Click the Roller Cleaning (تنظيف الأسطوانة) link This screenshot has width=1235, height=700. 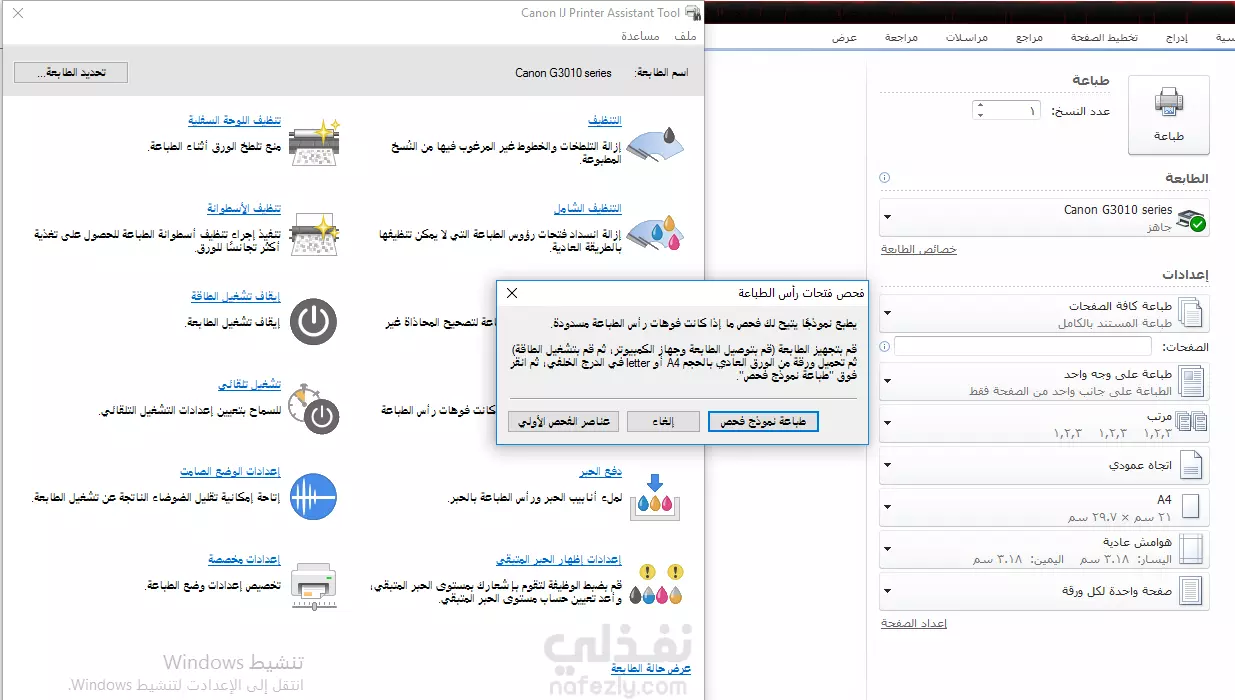244,209
